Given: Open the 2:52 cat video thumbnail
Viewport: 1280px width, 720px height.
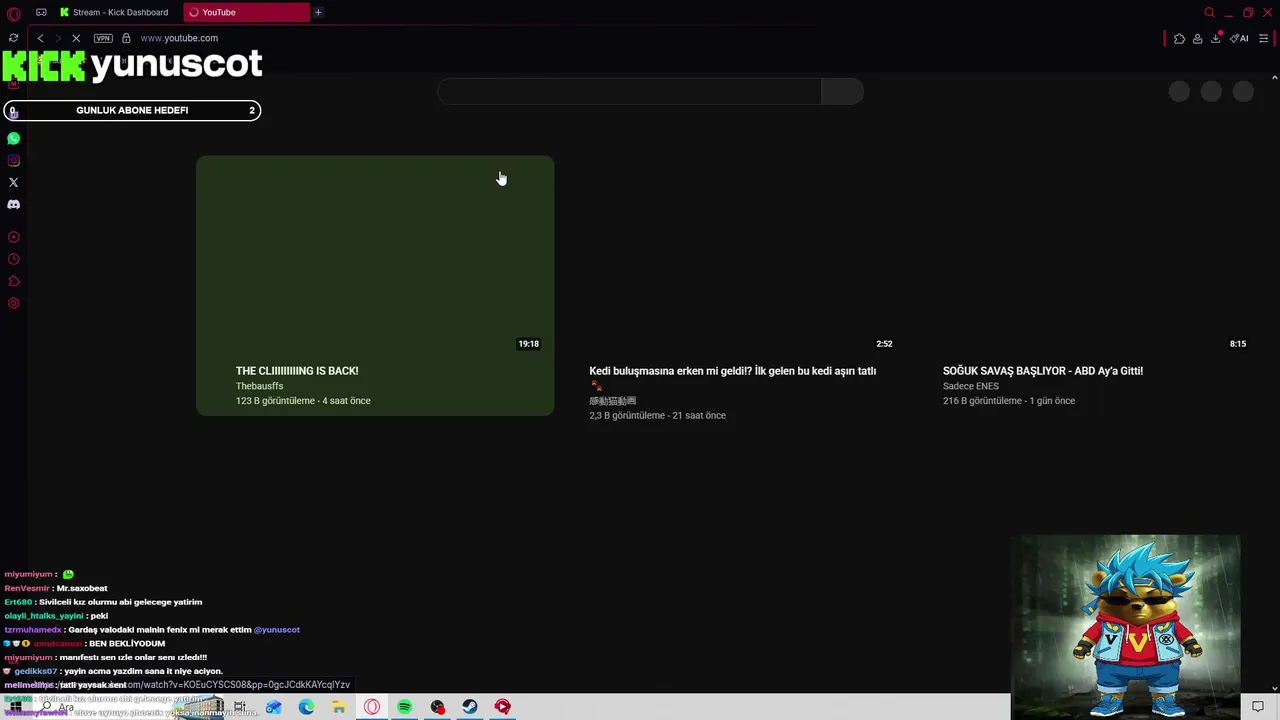Looking at the screenshot, I should tap(728, 254).
